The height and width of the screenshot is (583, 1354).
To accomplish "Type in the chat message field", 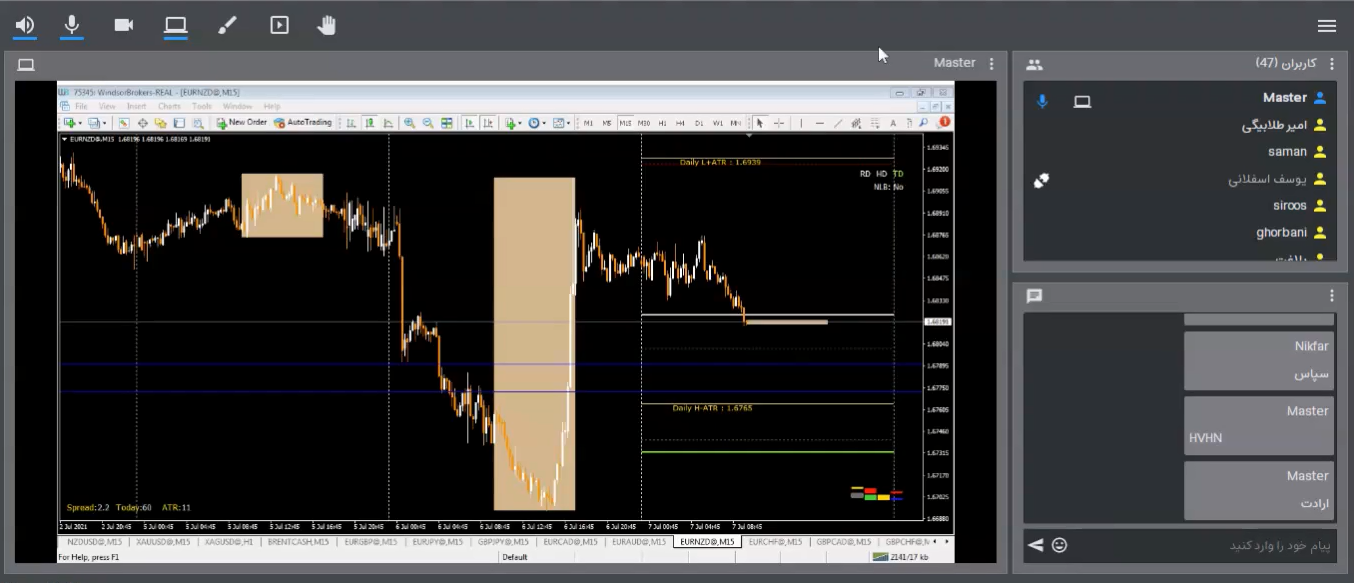I will (x=1200, y=545).
